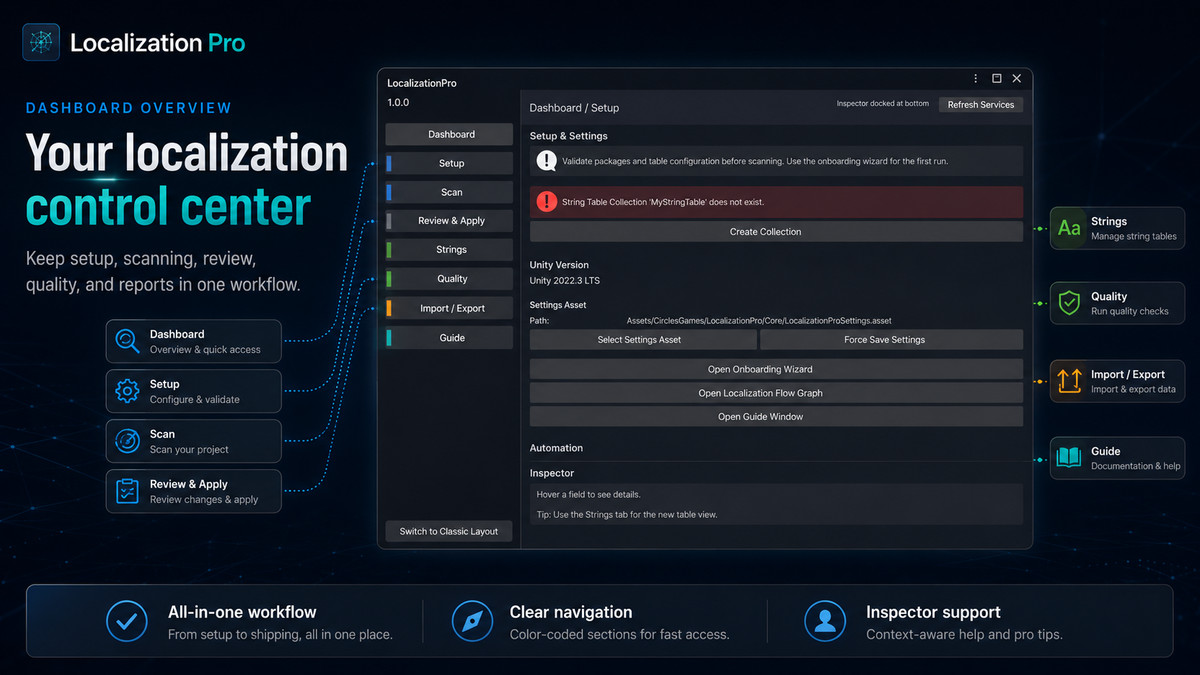
Task: Click the Dashboard / Setup breadcrumb
Action: [x=574, y=108]
